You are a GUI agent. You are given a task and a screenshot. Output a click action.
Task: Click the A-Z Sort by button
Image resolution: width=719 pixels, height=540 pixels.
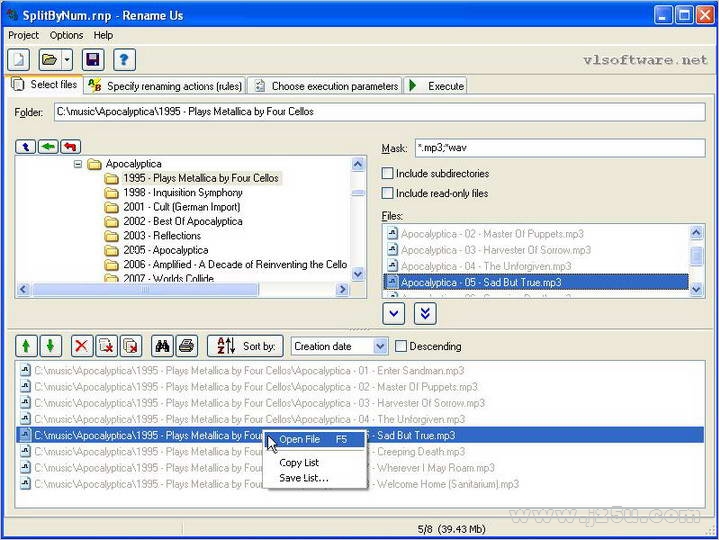(x=245, y=346)
